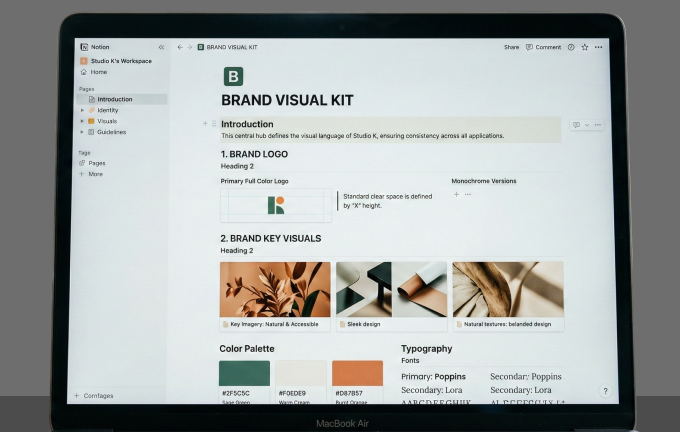
Task: Click the Visuals page orange icon
Action: (91, 121)
